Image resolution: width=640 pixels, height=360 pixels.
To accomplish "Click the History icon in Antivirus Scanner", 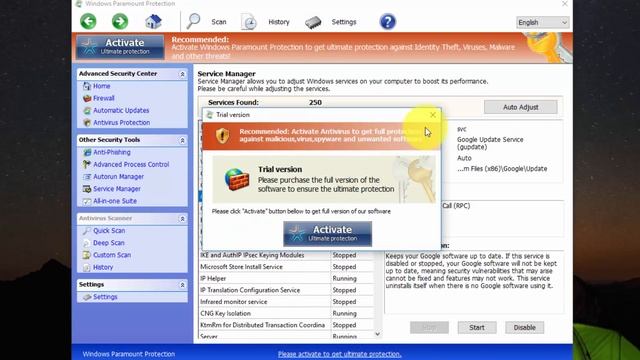I will [87, 267].
